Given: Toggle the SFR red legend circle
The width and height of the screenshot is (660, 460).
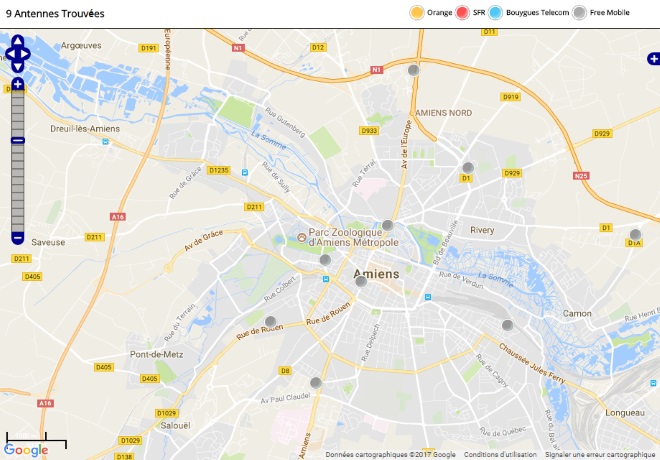Looking at the screenshot, I should (462, 13).
